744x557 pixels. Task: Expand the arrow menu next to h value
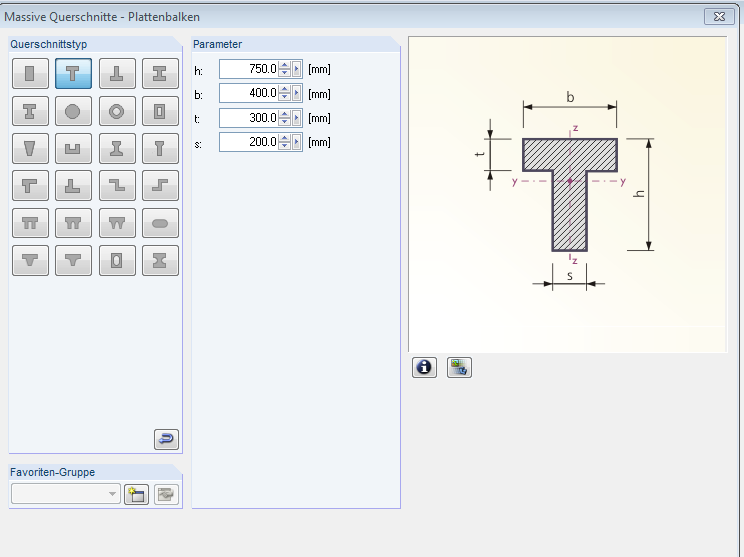click(296, 69)
